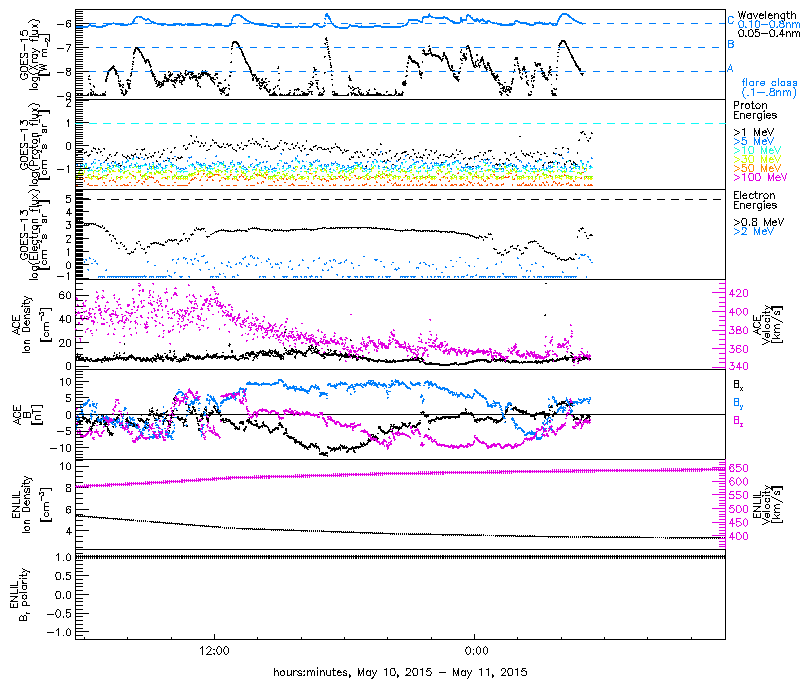Viewport: 800px width, 680px height.
Task: Click the X-ray flare peak just after 12:00
Action: coord(235,43)
